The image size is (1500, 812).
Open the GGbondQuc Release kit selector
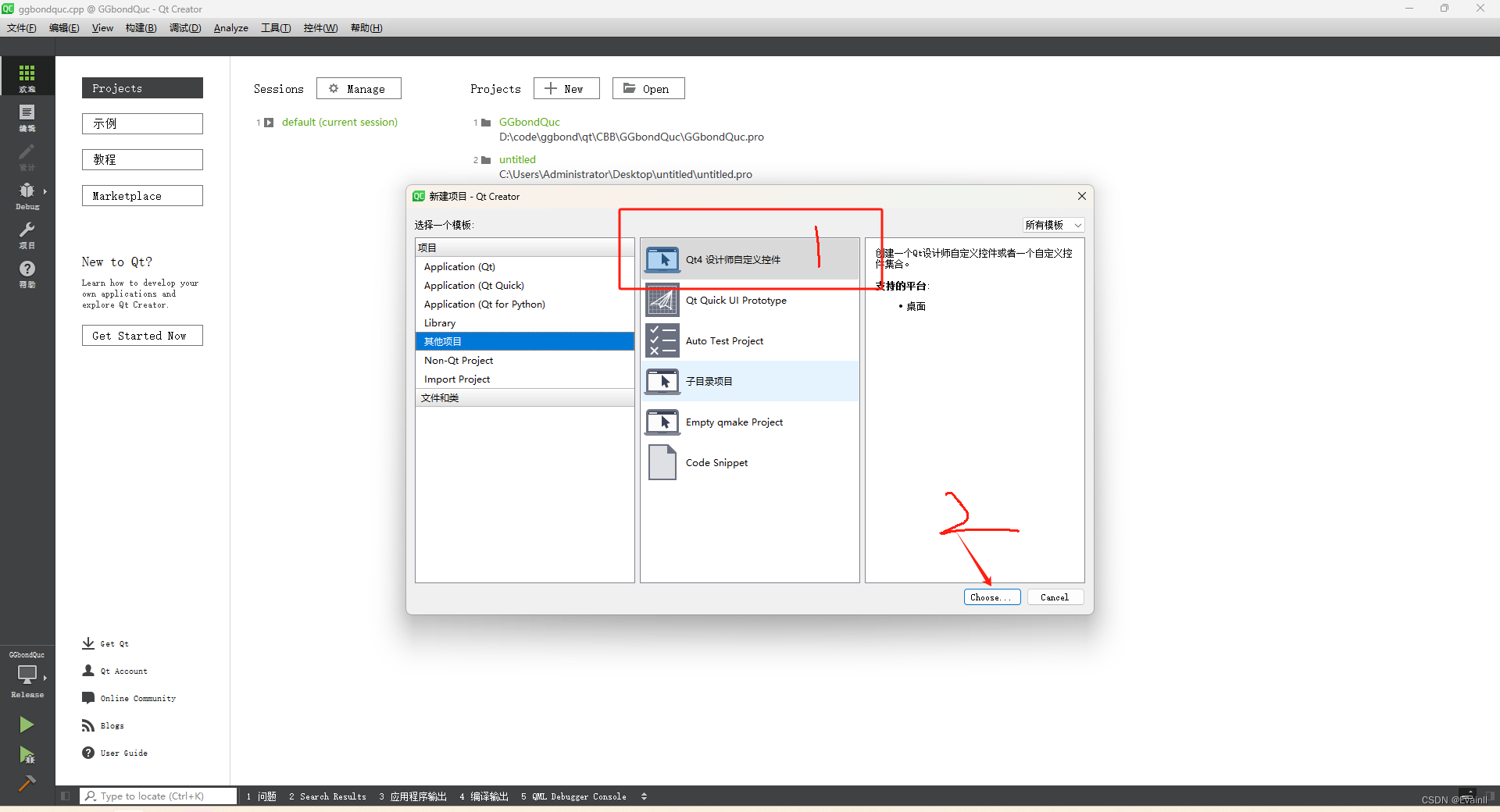[x=27, y=676]
